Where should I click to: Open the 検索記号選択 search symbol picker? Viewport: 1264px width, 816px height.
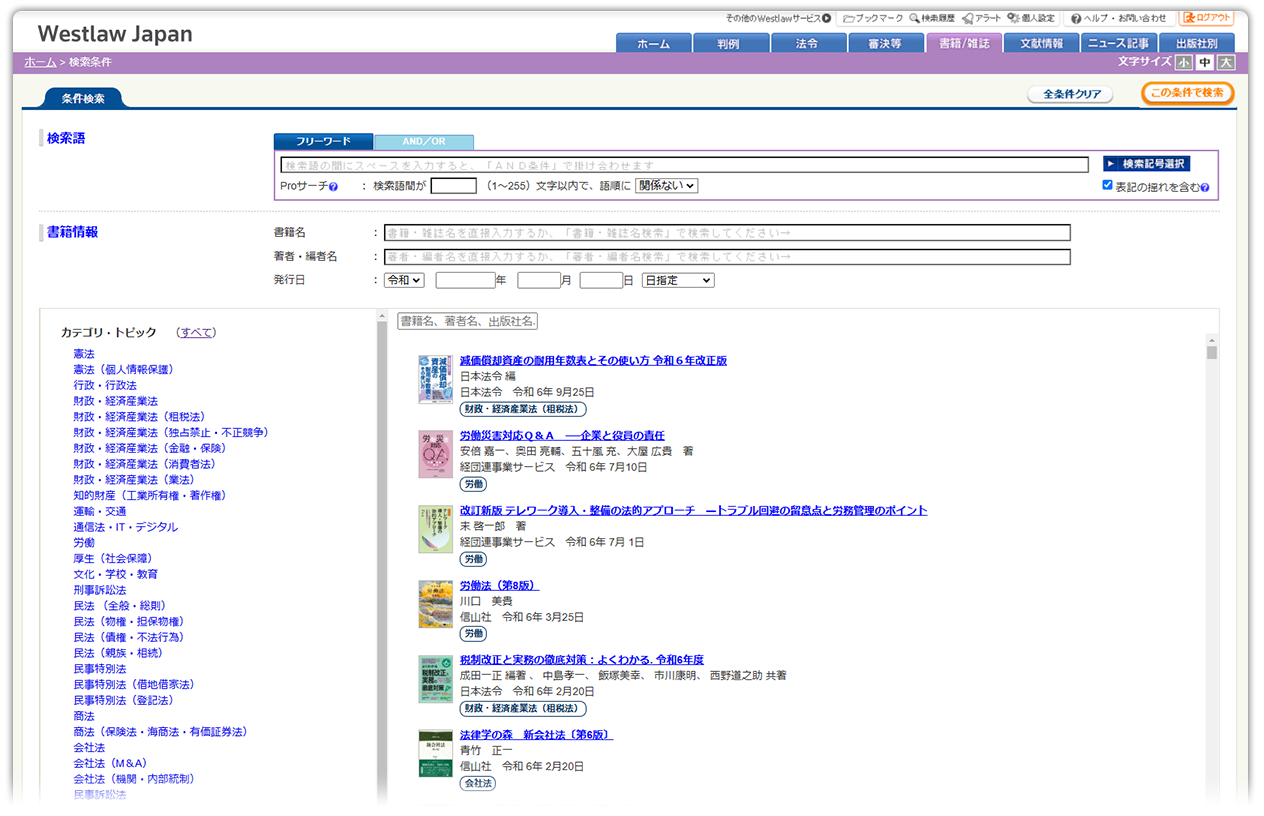click(1146, 164)
